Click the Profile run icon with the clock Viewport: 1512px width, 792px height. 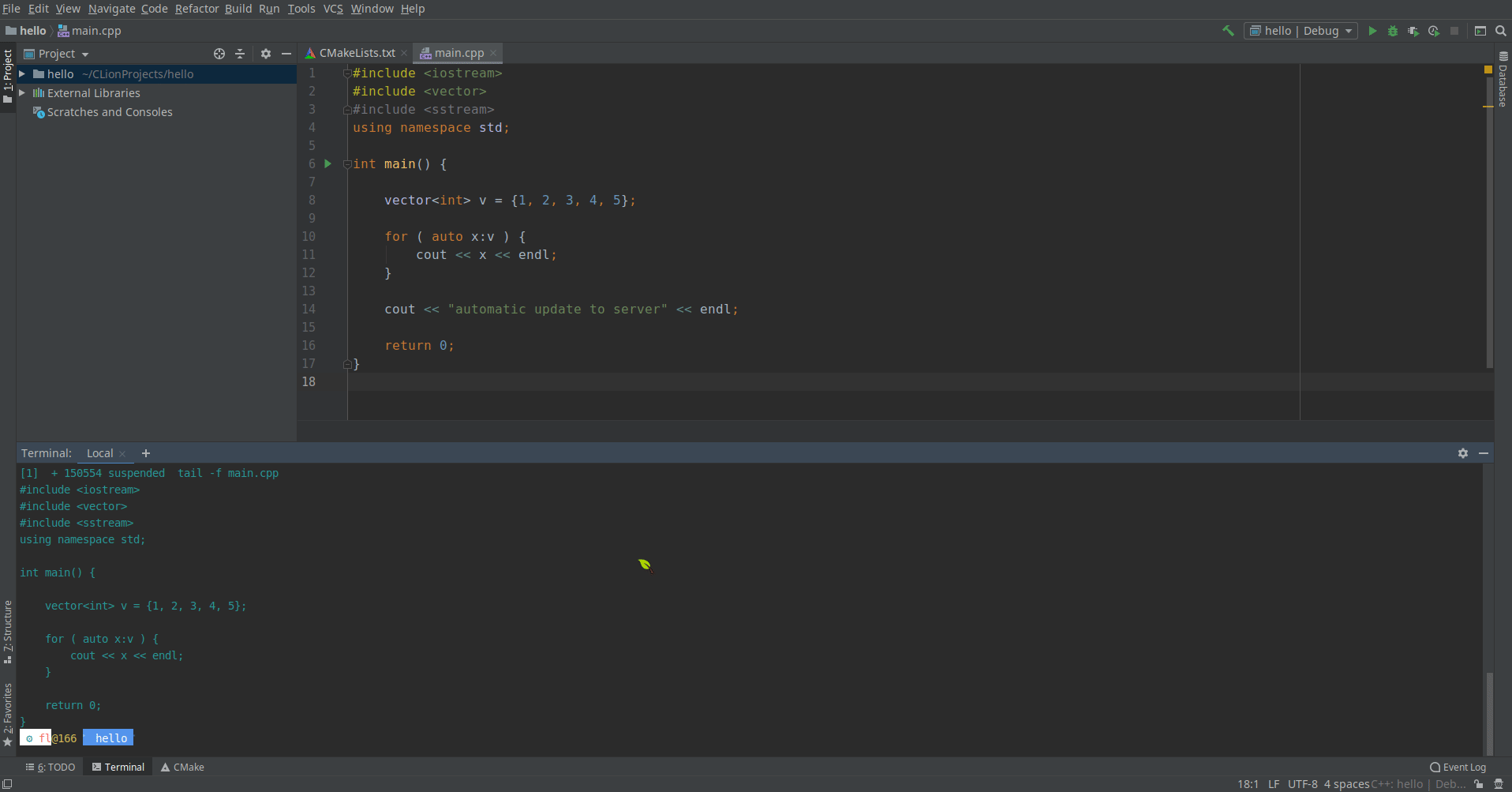1434,31
